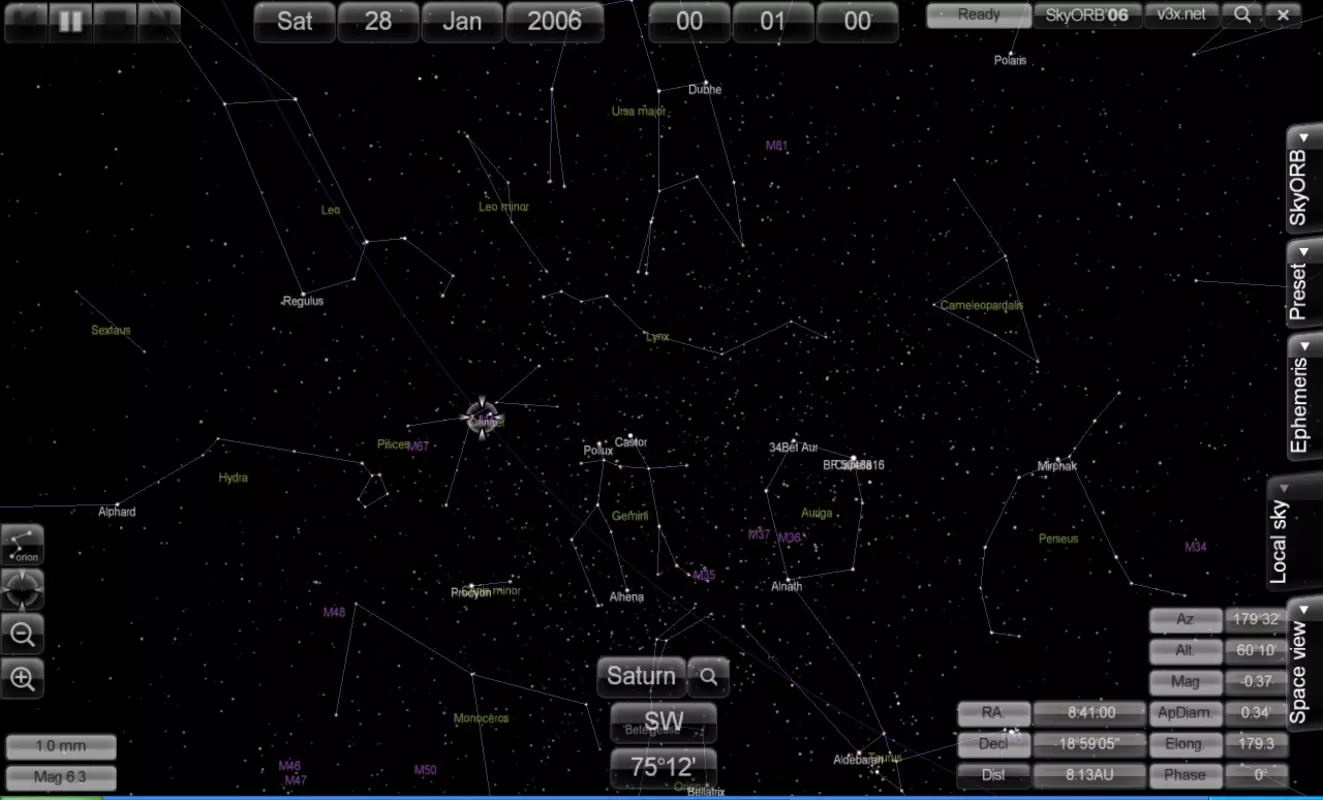
Task: Click the Messier object M81 label
Action: coord(777,146)
